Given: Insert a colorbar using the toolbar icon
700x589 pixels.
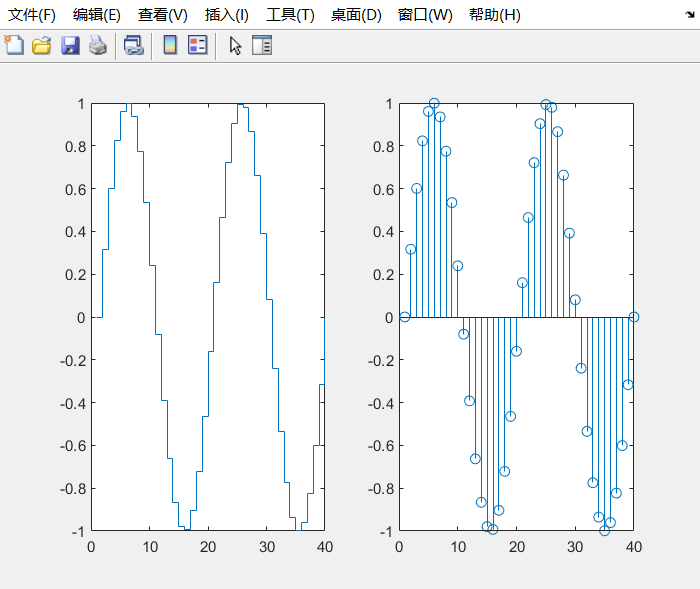Looking at the screenshot, I should coord(170,45).
